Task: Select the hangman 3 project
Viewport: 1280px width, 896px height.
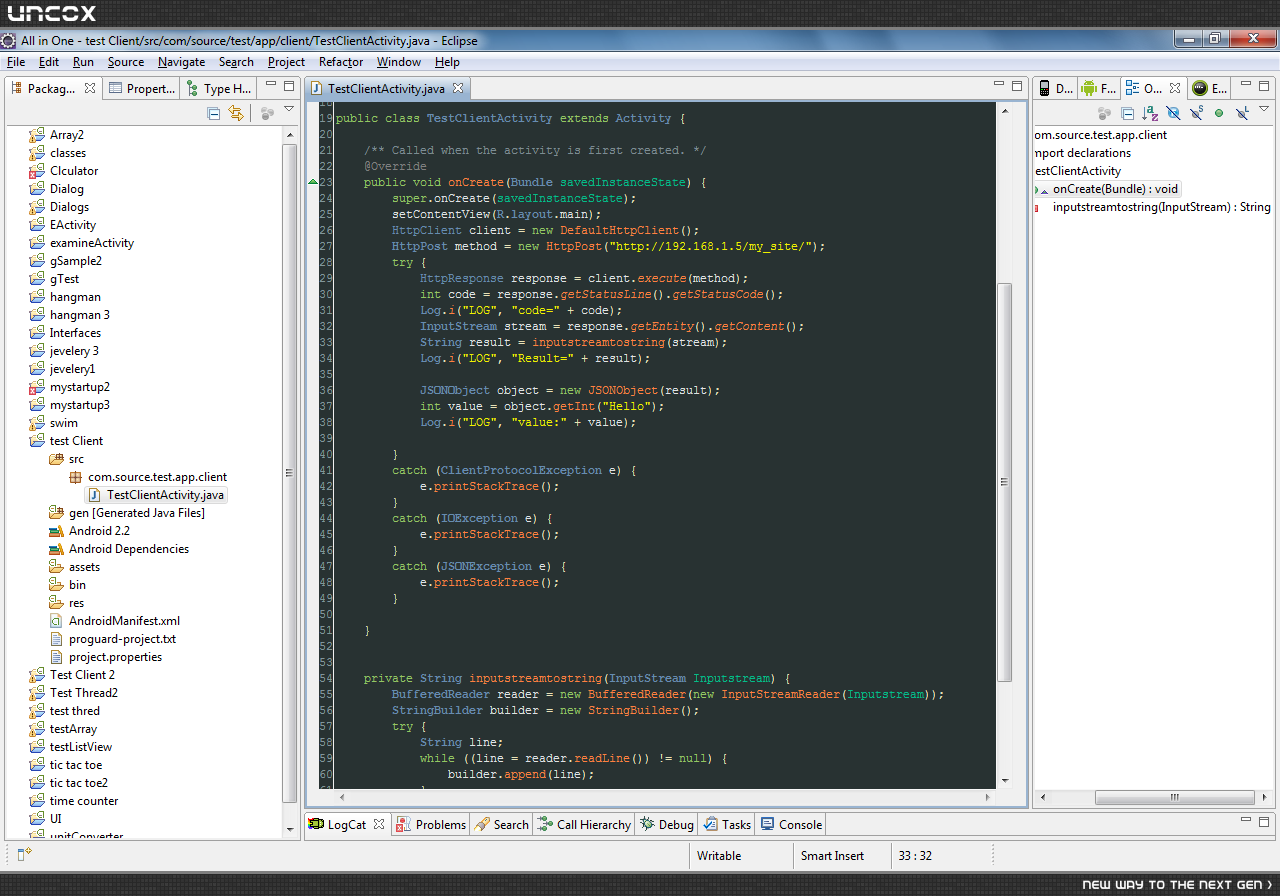Action: point(80,314)
